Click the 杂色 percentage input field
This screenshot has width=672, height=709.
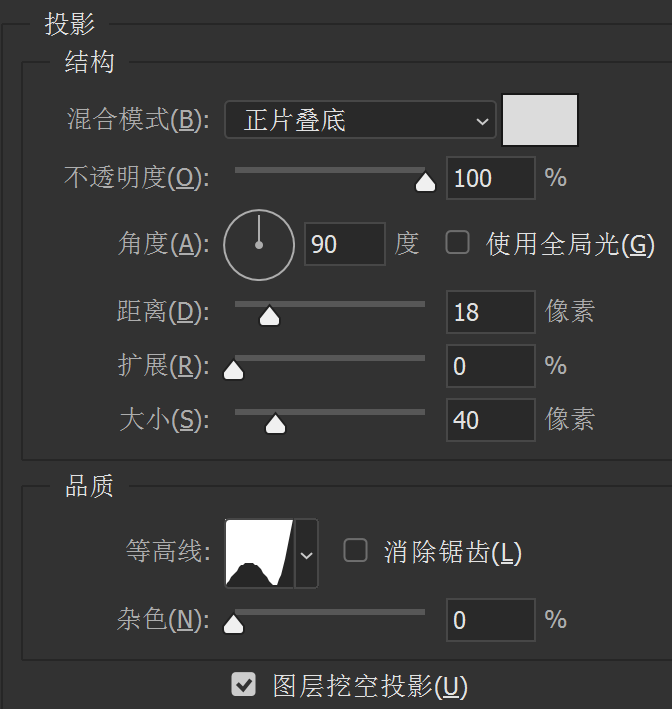click(490, 620)
